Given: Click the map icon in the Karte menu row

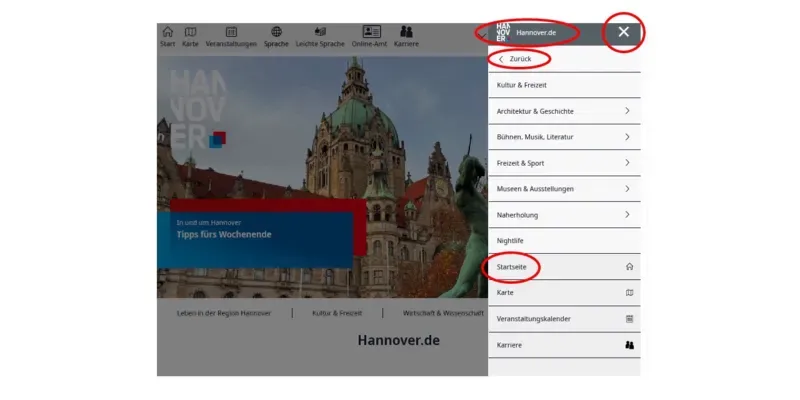Looking at the screenshot, I should (x=629, y=293).
